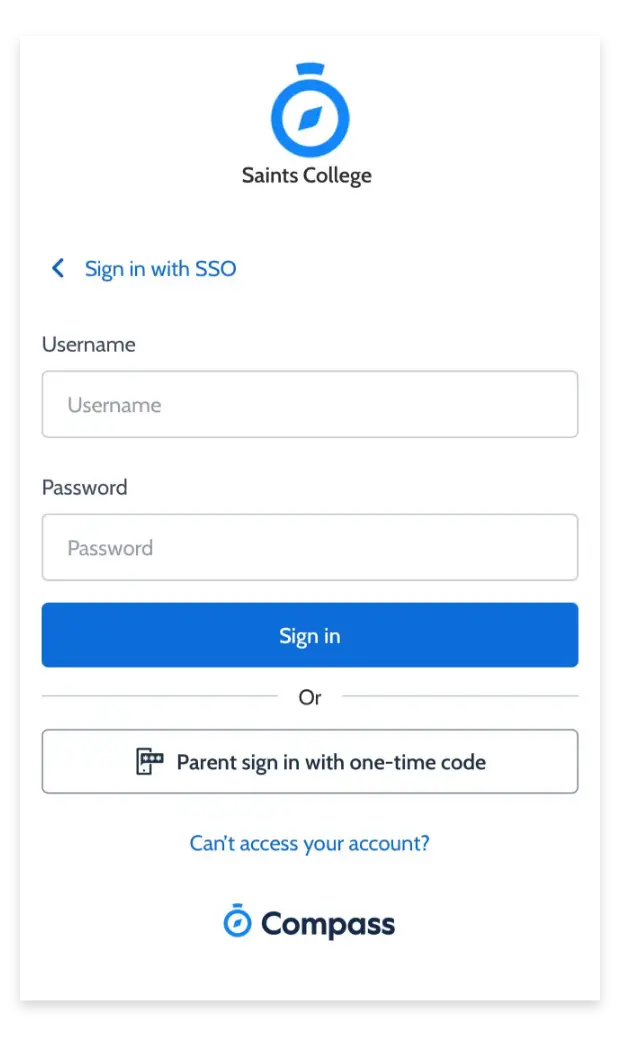The image size is (620, 1046).
Task: Click the one-time code keypad icon
Action: tap(149, 762)
